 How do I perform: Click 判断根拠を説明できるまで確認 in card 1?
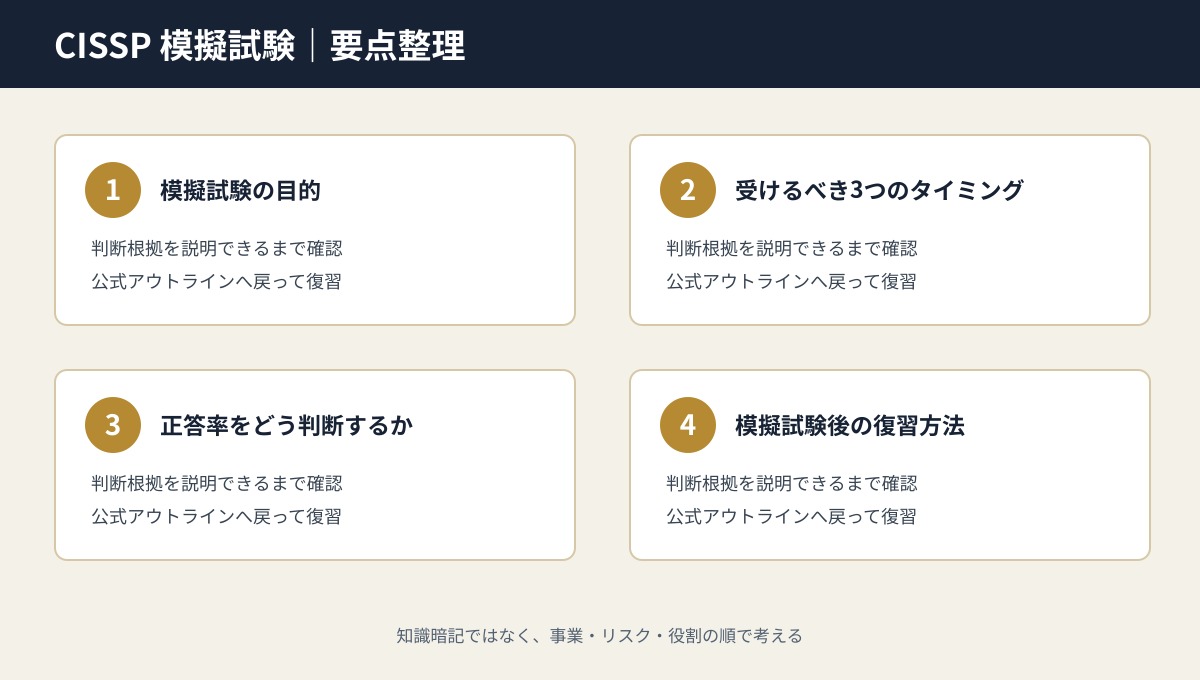(x=217, y=248)
